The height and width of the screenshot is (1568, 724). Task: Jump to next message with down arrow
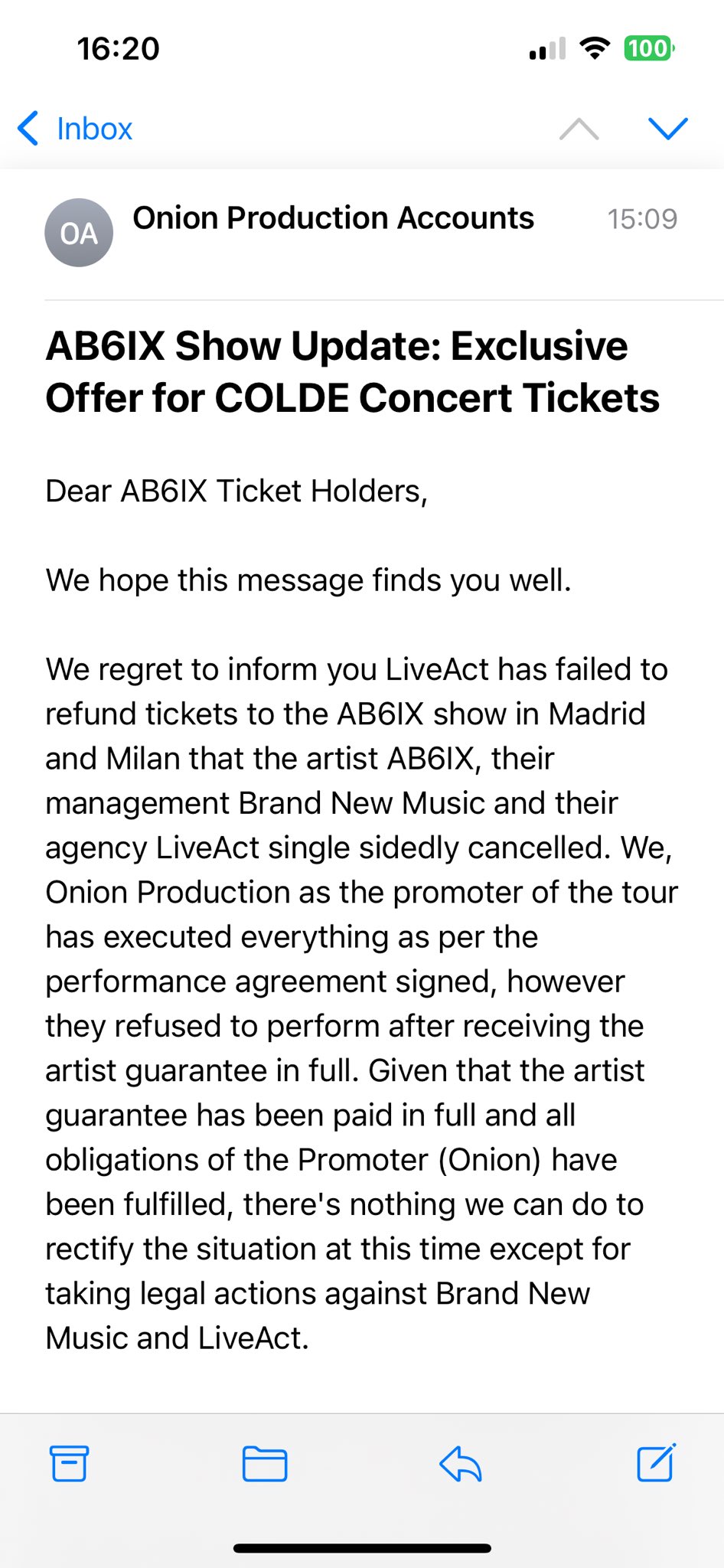[667, 129]
